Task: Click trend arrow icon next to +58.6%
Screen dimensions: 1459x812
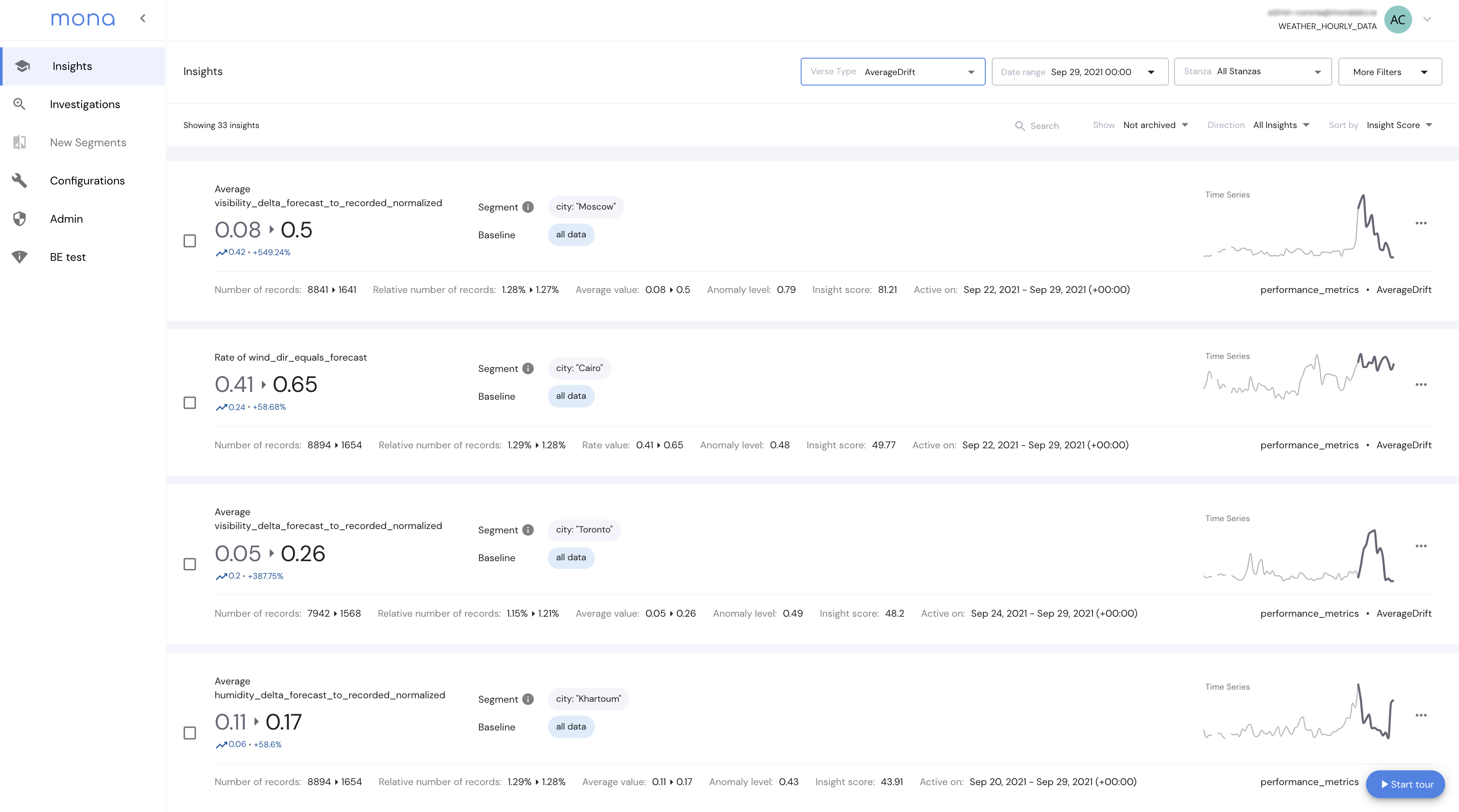Action: click(x=221, y=745)
